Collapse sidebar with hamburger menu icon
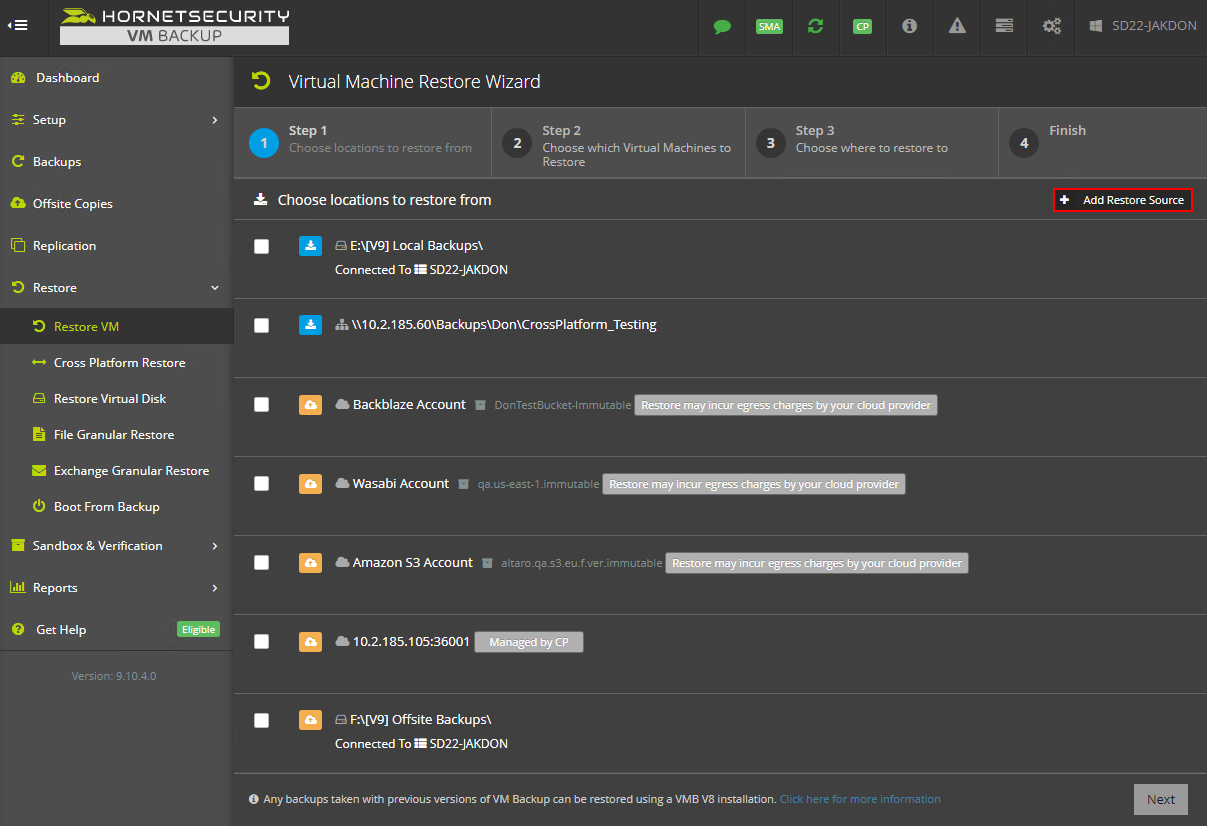 [x=17, y=26]
